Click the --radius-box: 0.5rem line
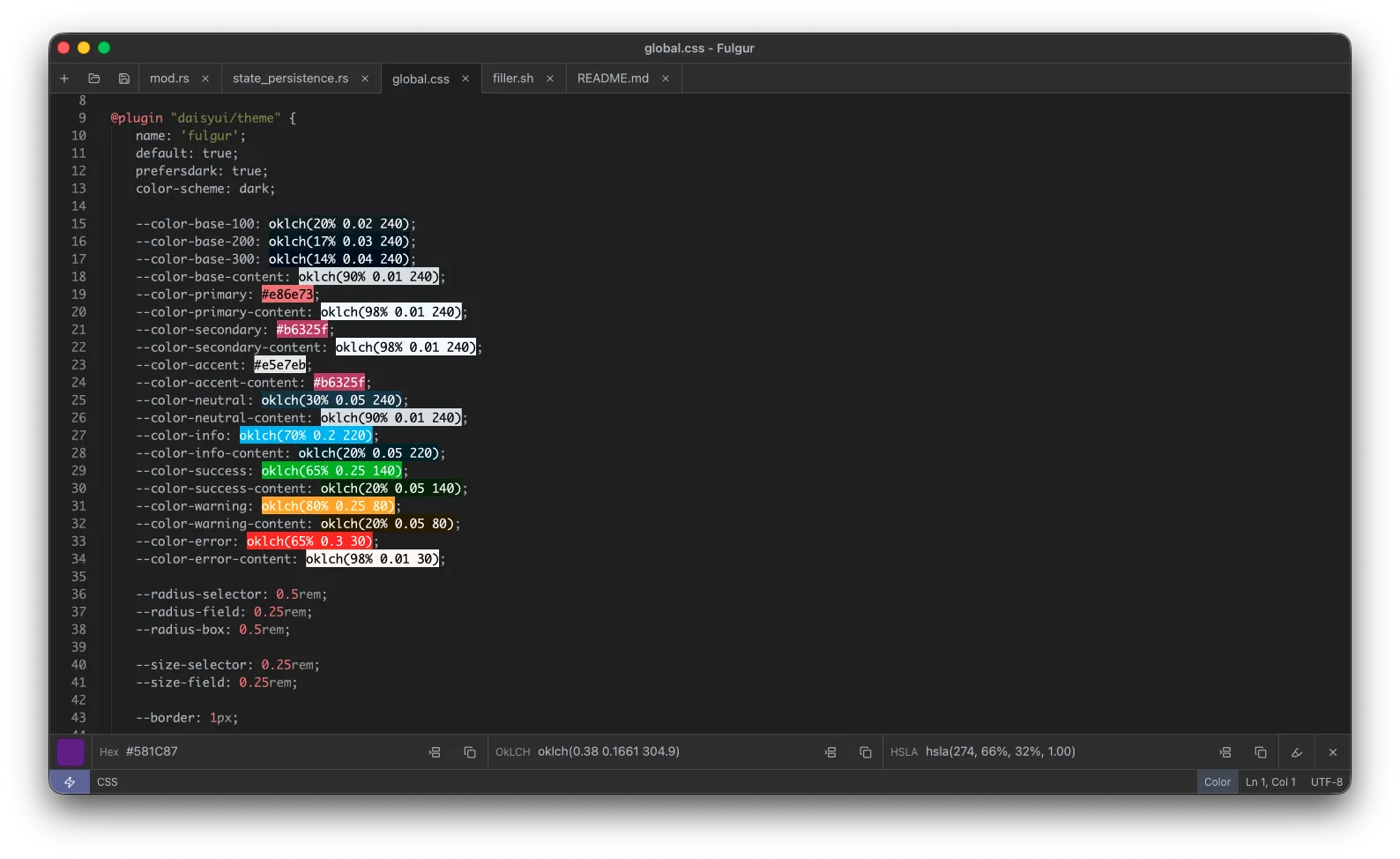Screen dimensions: 1400x859 (212, 630)
